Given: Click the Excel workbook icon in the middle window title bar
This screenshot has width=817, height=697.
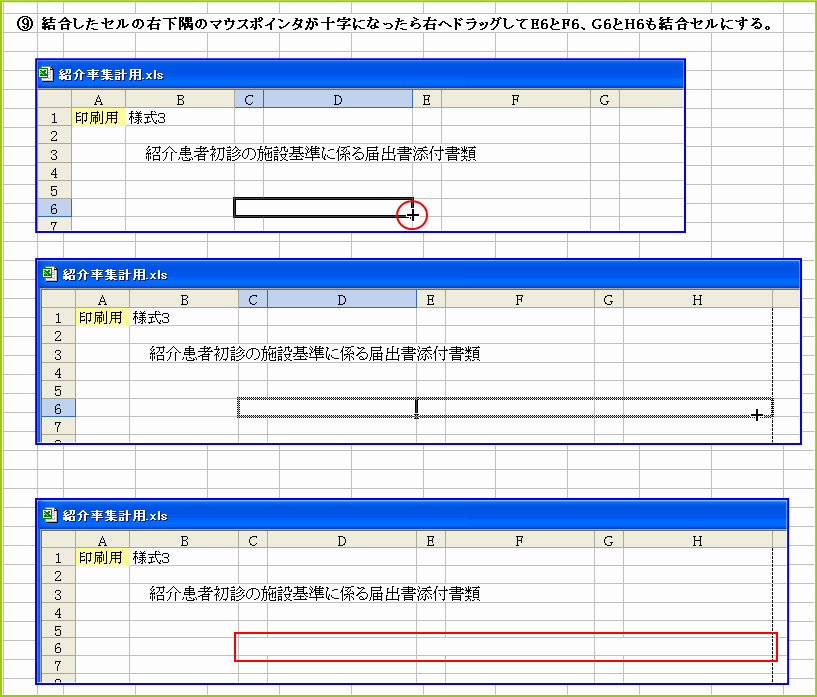Looking at the screenshot, I should pos(47,274).
